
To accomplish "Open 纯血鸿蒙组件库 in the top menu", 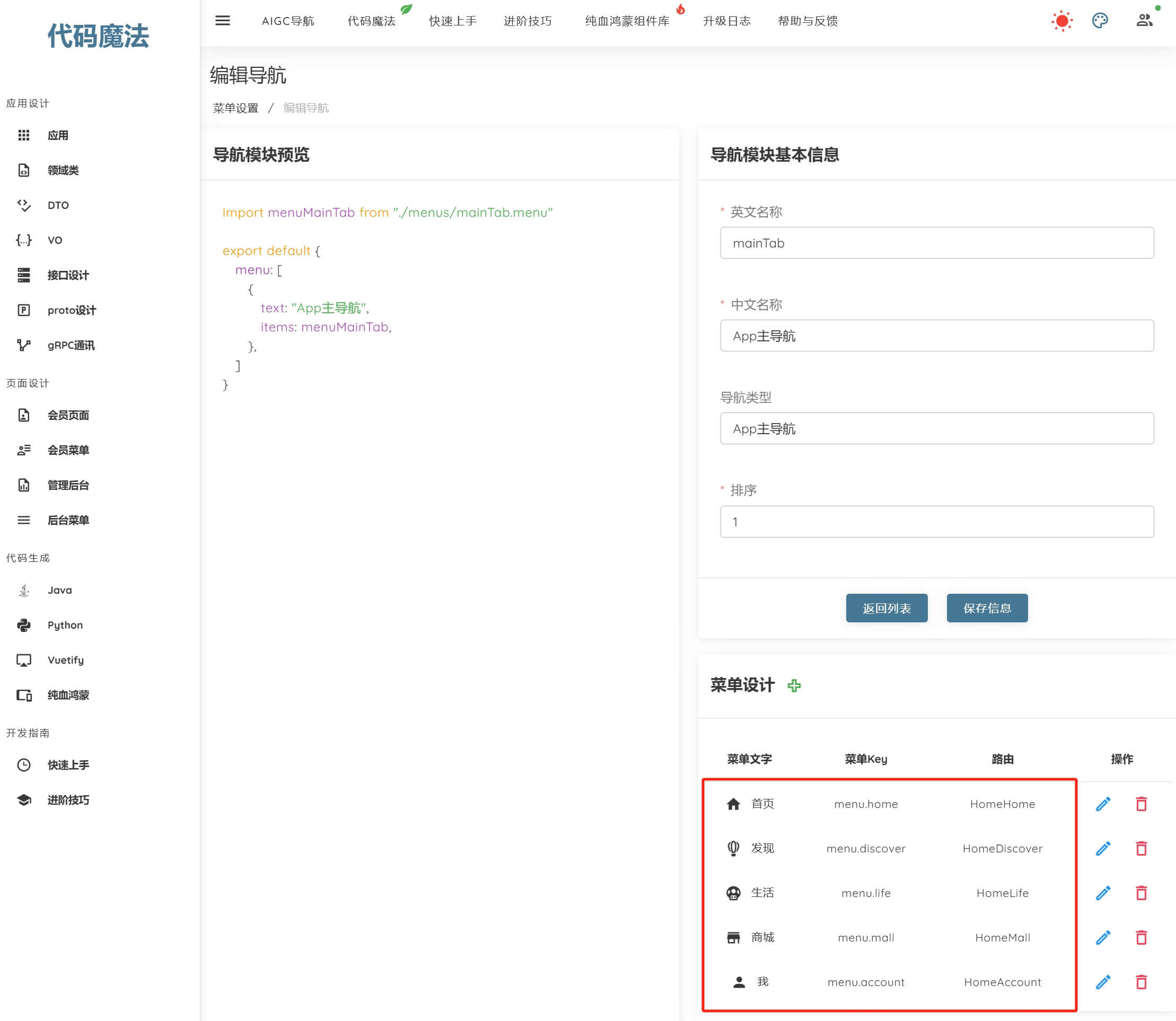I will click(x=627, y=21).
